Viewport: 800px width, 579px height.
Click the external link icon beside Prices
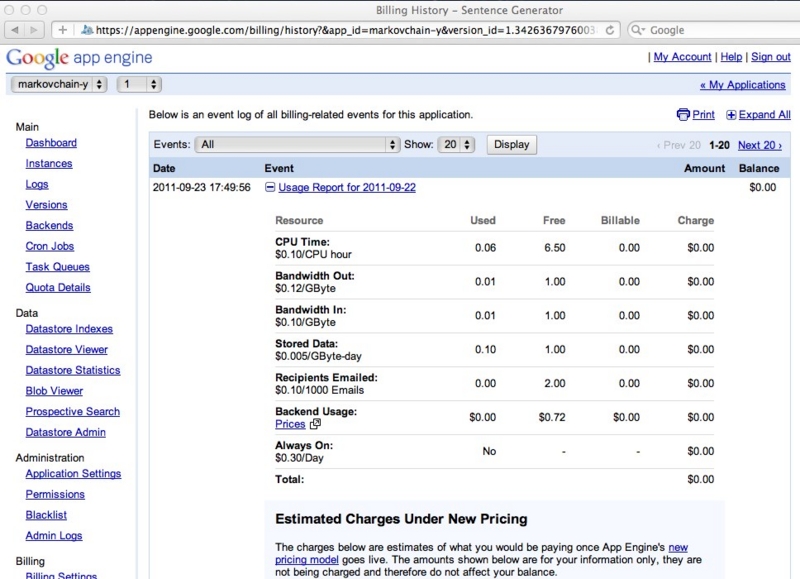[315, 423]
